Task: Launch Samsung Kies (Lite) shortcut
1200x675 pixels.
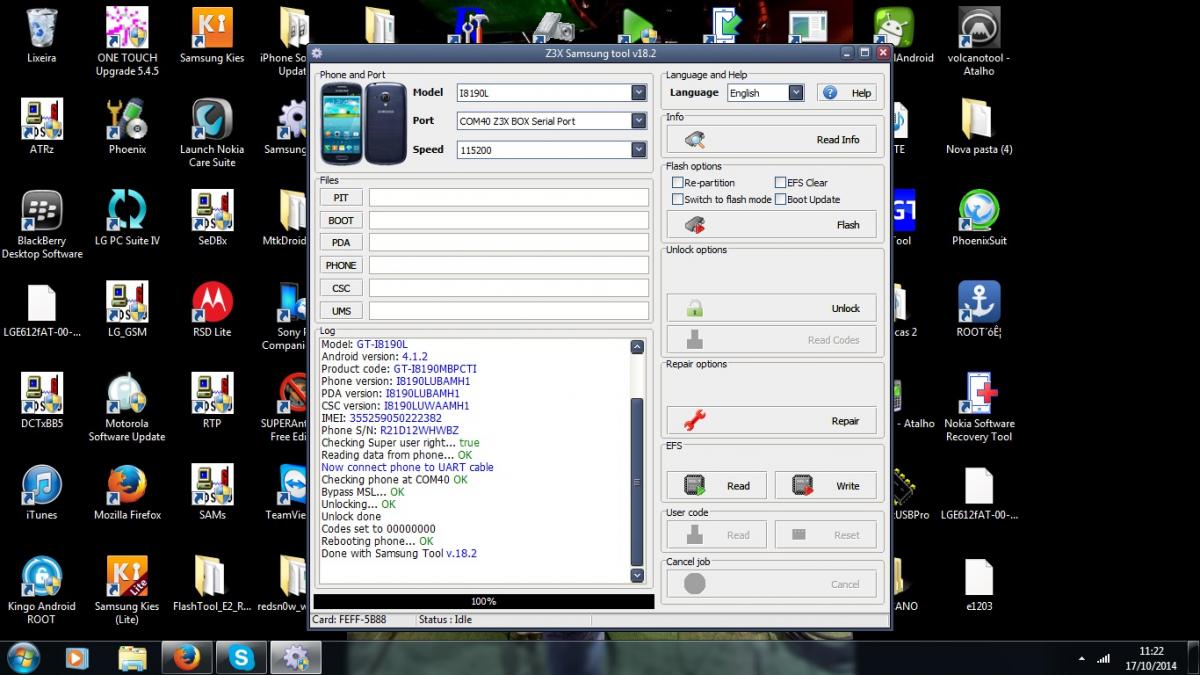Action: [127, 591]
